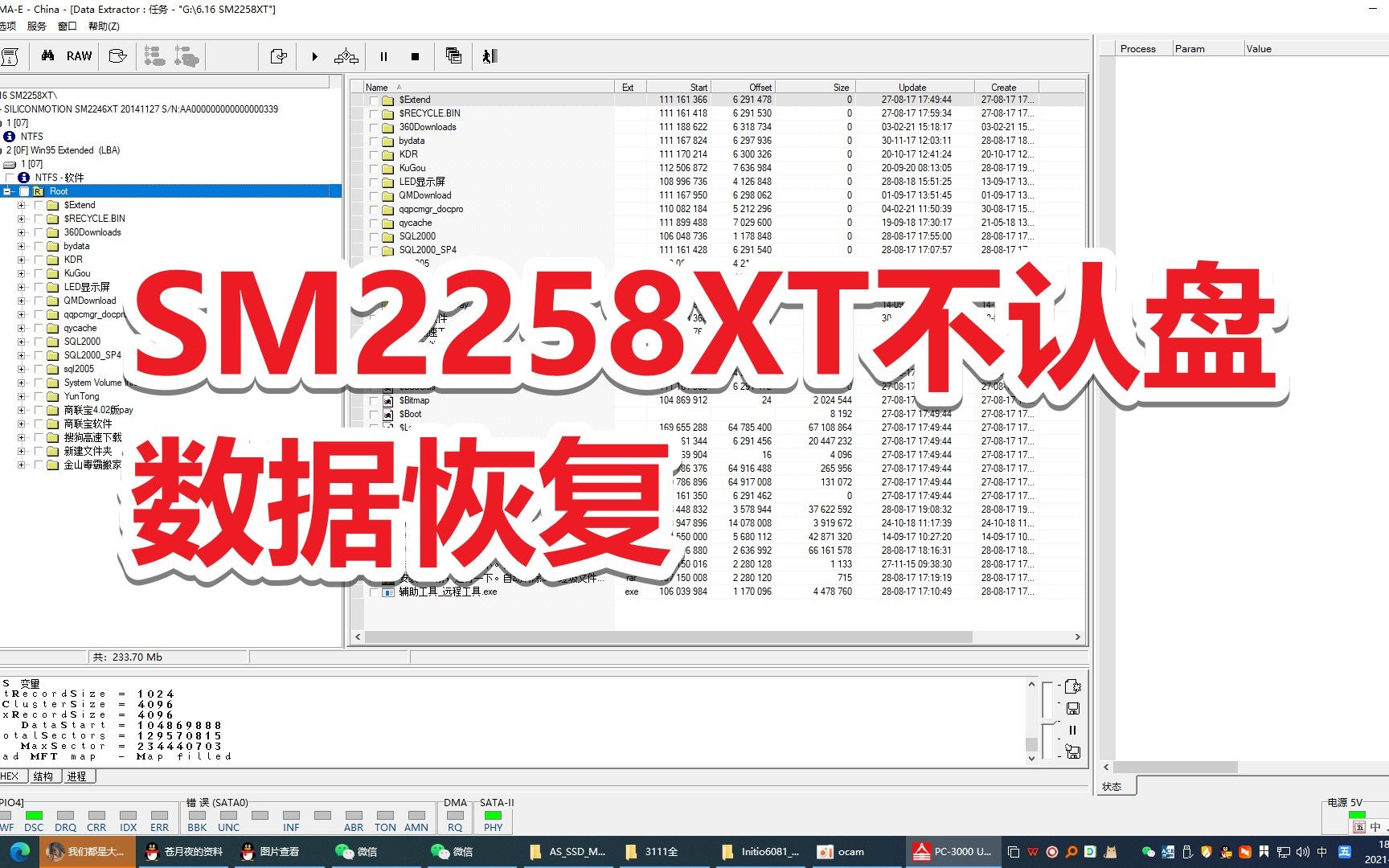Click the Name column header to sort
The width and height of the screenshot is (1389, 868).
375,87
